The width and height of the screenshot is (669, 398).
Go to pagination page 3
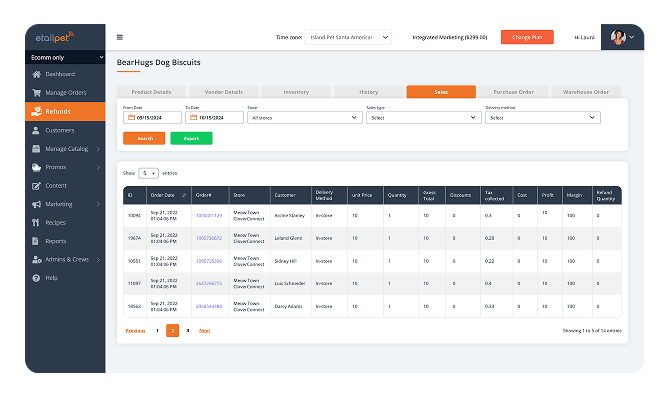188,331
